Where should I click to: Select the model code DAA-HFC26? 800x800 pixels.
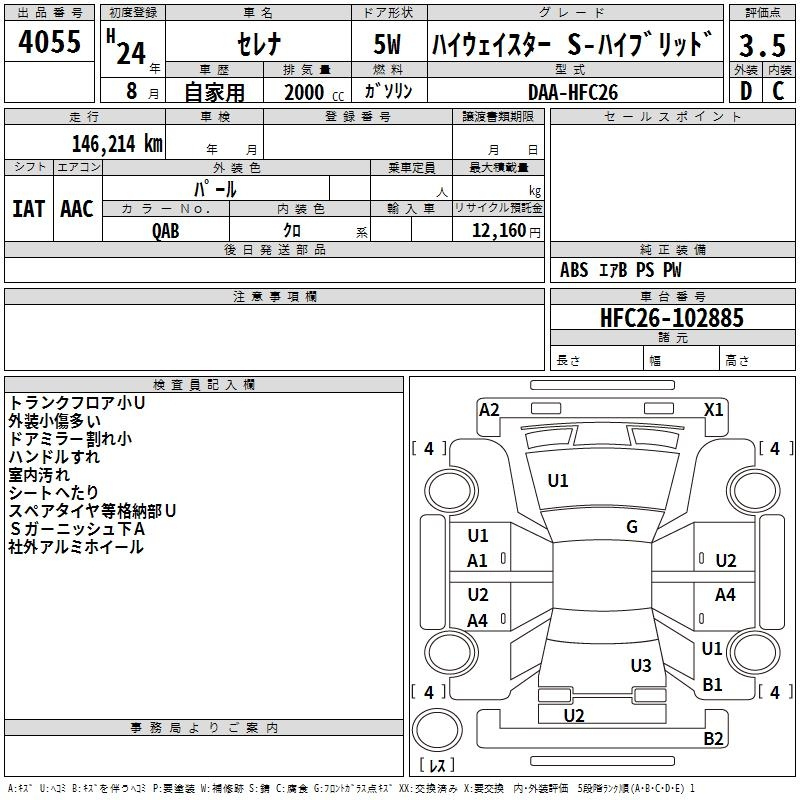[573, 92]
